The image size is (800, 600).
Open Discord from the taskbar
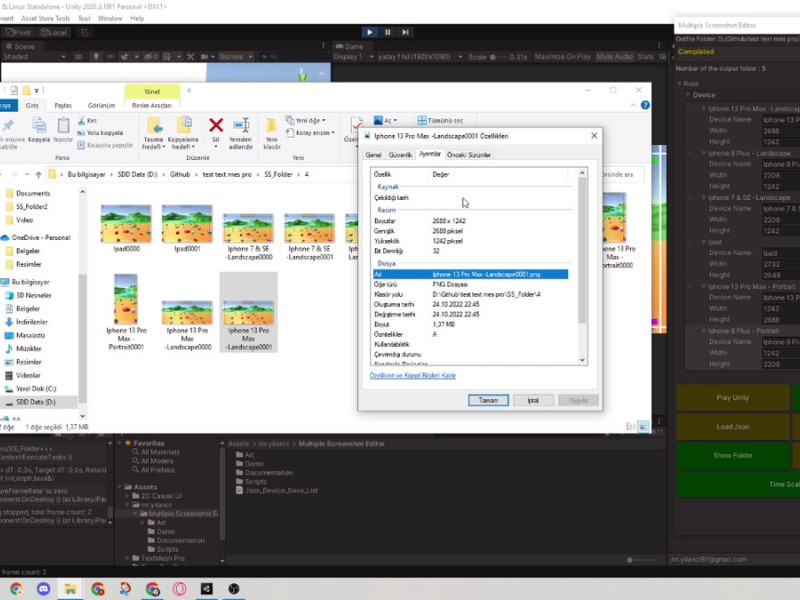(43, 589)
